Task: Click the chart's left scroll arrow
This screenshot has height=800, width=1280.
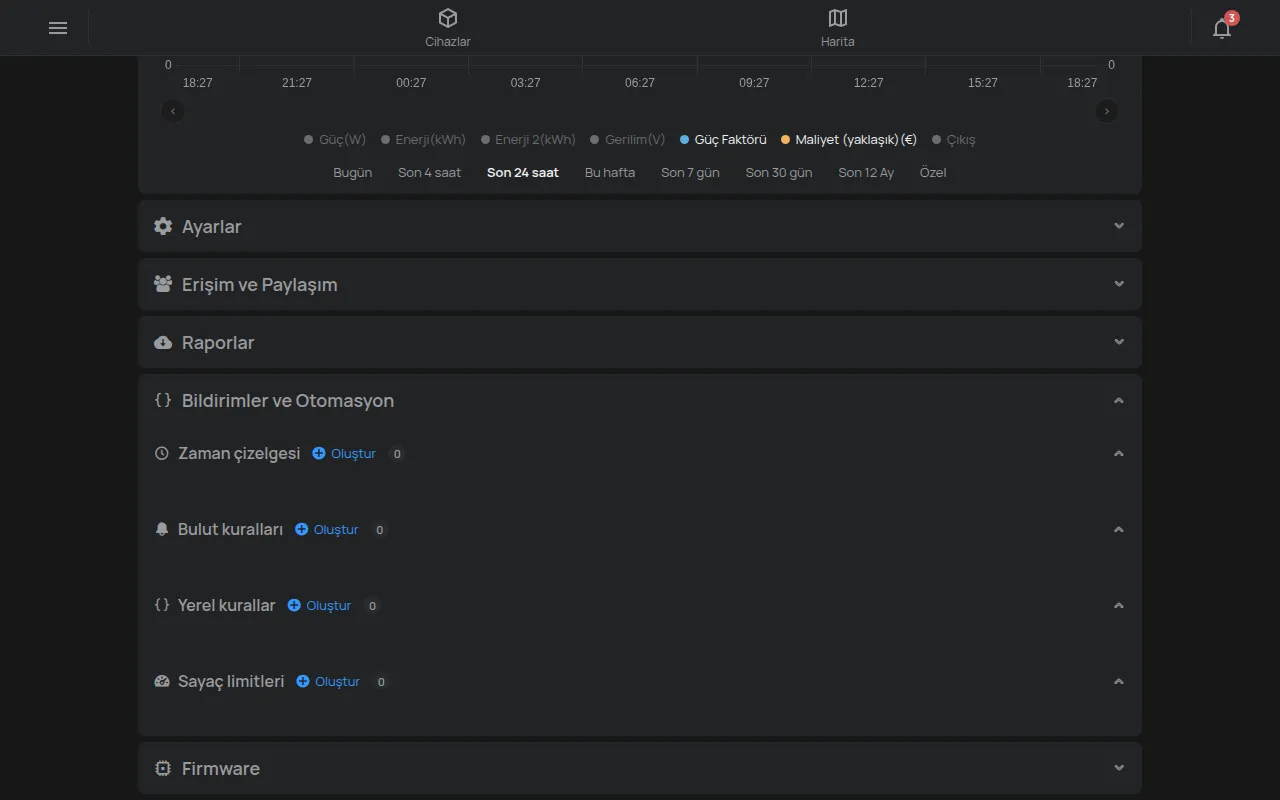Action: pyautogui.click(x=174, y=111)
